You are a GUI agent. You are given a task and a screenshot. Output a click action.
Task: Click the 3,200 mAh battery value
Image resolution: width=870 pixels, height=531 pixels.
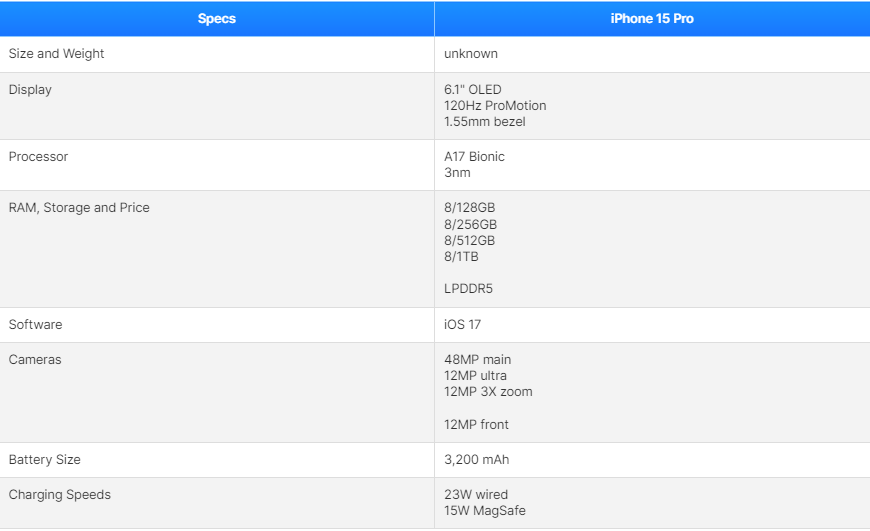point(476,459)
